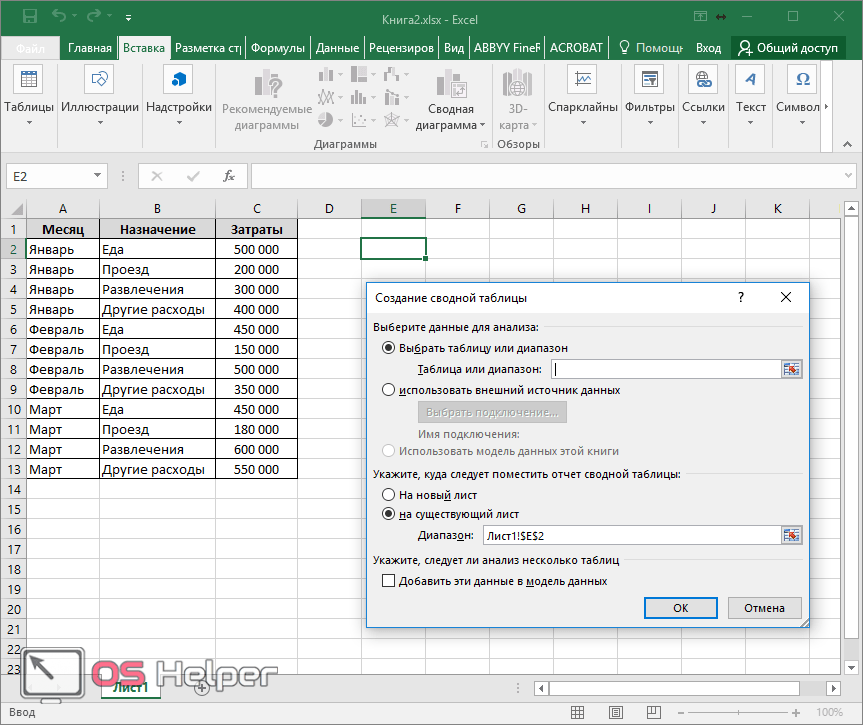Click the Фильтры ribbon icon
The width and height of the screenshot is (863, 725).
pyautogui.click(x=650, y=80)
